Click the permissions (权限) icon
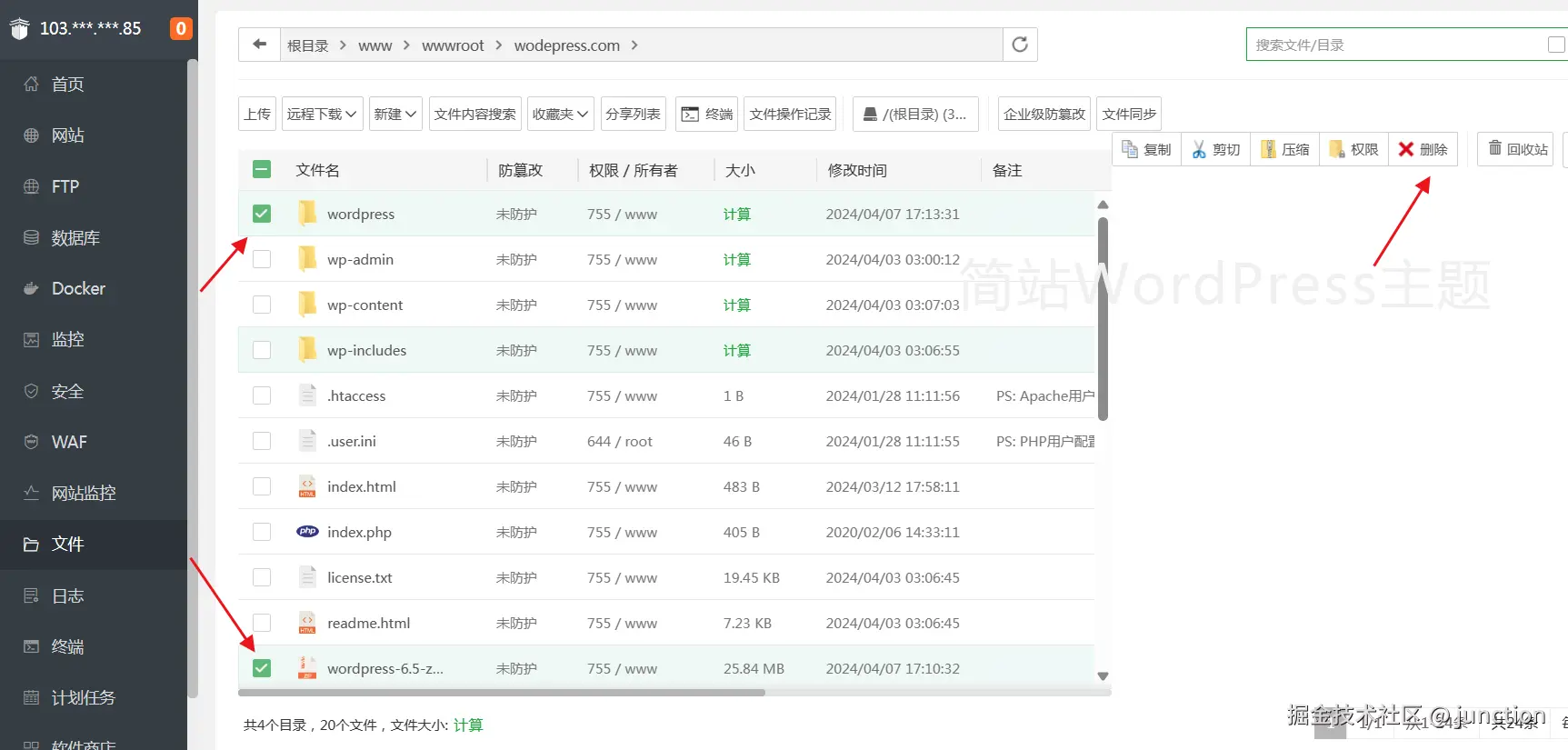The width and height of the screenshot is (1568, 750). pos(1337,149)
